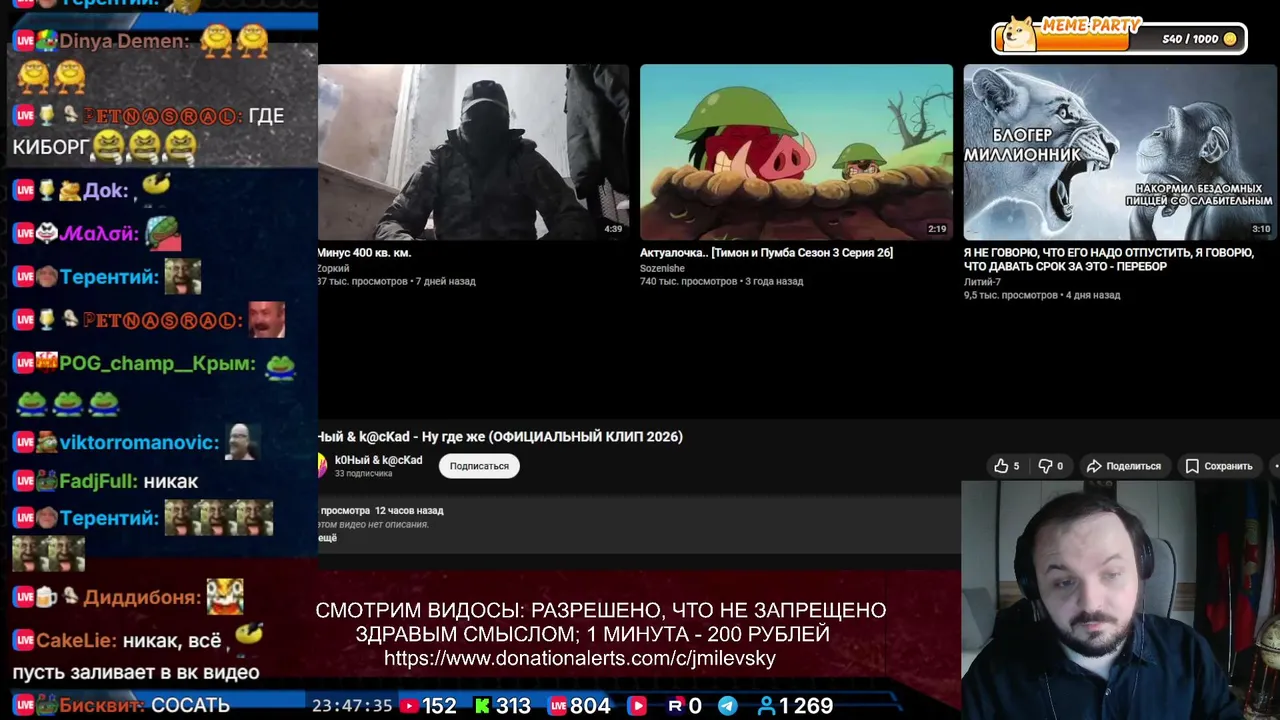This screenshot has width=1280, height=720.
Task: Click the tiger emote in Диддибоня's message
Action: pyautogui.click(x=224, y=597)
